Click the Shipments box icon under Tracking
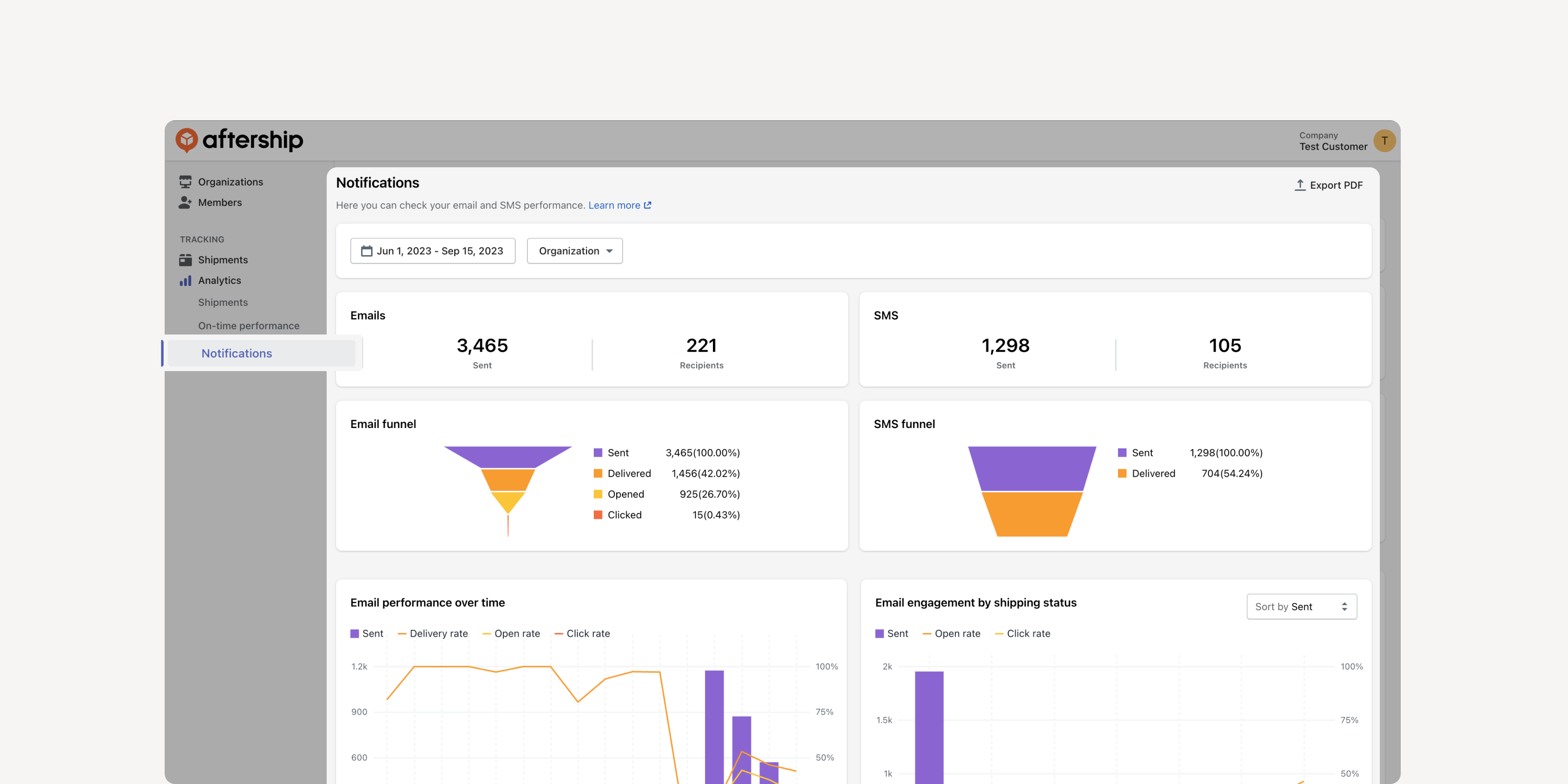The image size is (1568, 784). coord(185,260)
